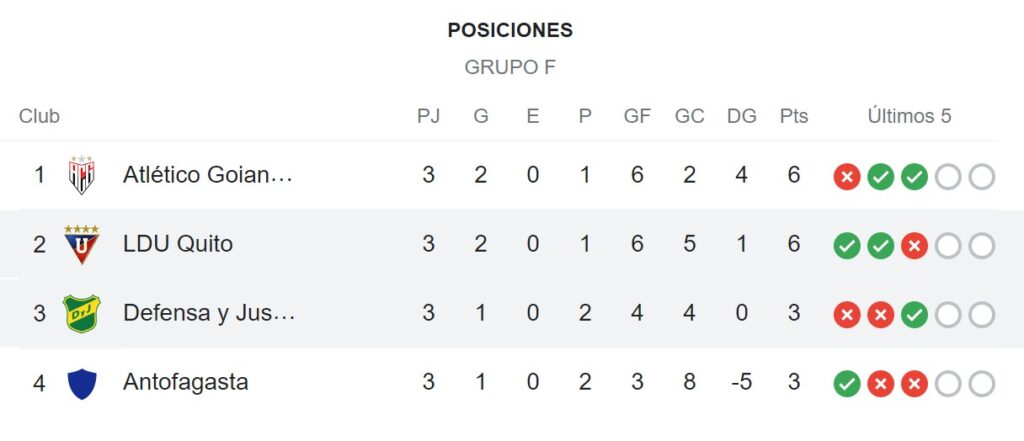Open the Defensa y Justicia team name
Screen dimensions: 1024x441
(x=209, y=313)
